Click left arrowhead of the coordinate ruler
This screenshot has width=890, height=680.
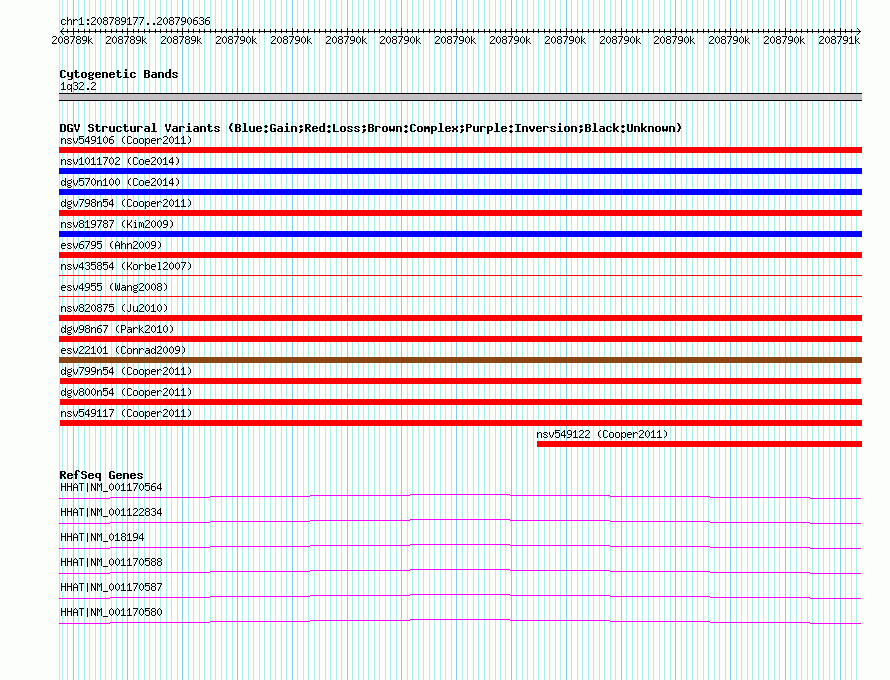(x=62, y=31)
